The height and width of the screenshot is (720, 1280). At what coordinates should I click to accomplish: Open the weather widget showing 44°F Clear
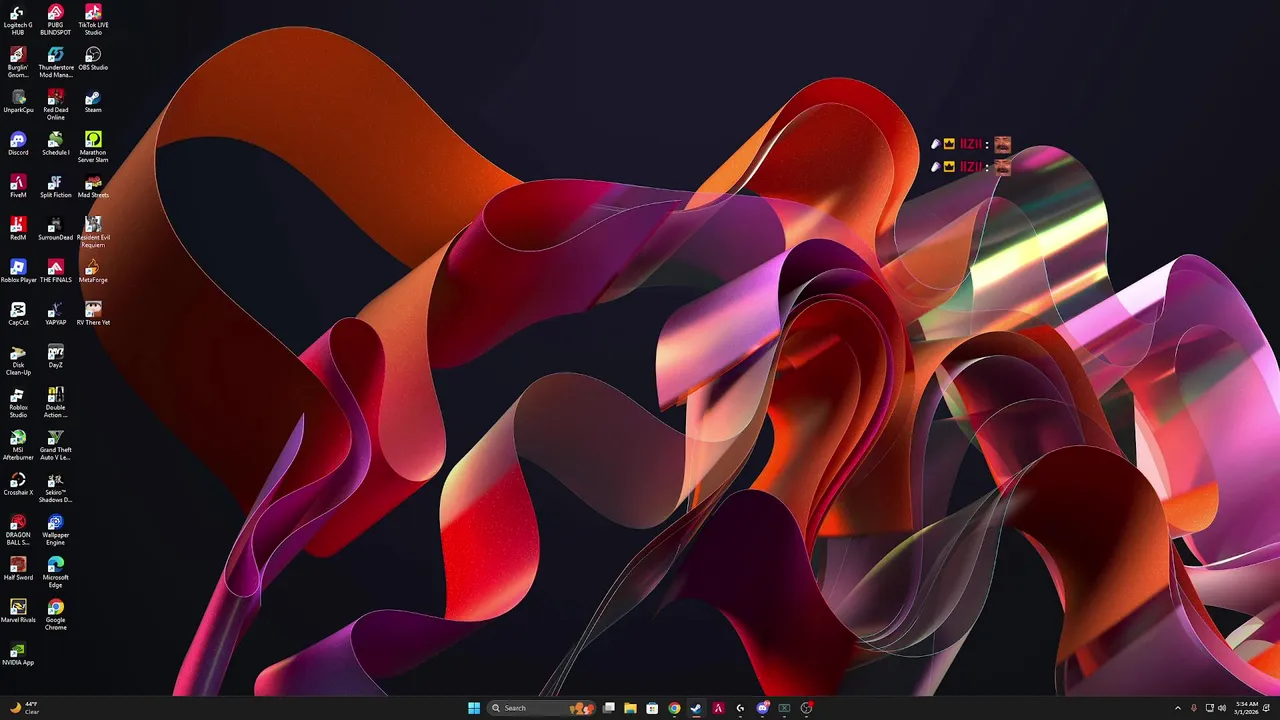24,708
